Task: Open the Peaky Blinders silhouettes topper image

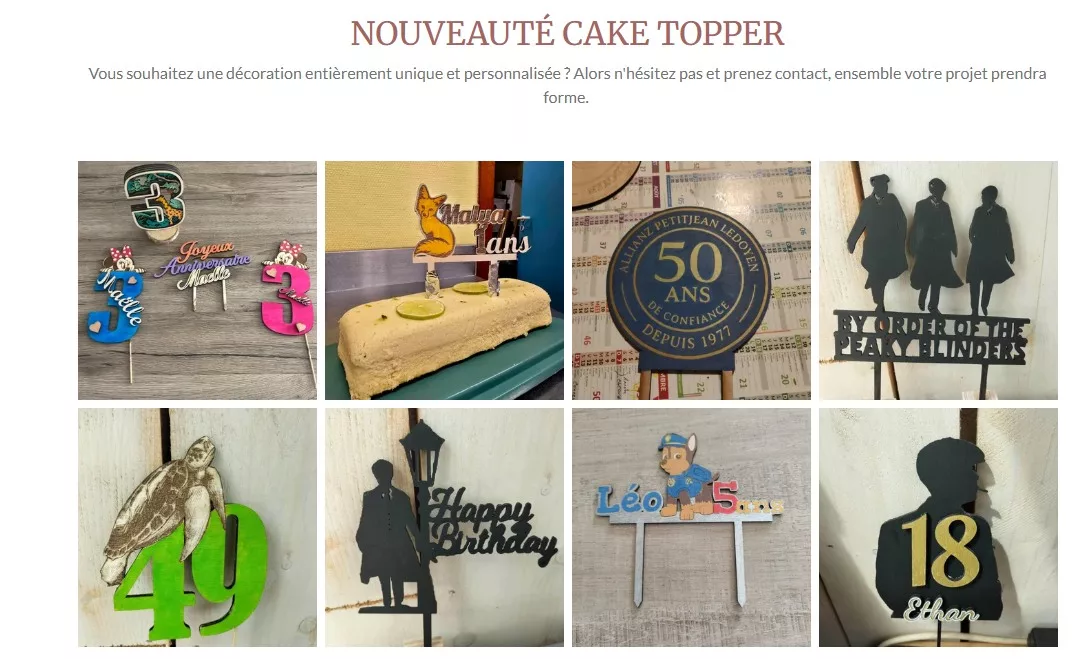Action: pos(938,280)
